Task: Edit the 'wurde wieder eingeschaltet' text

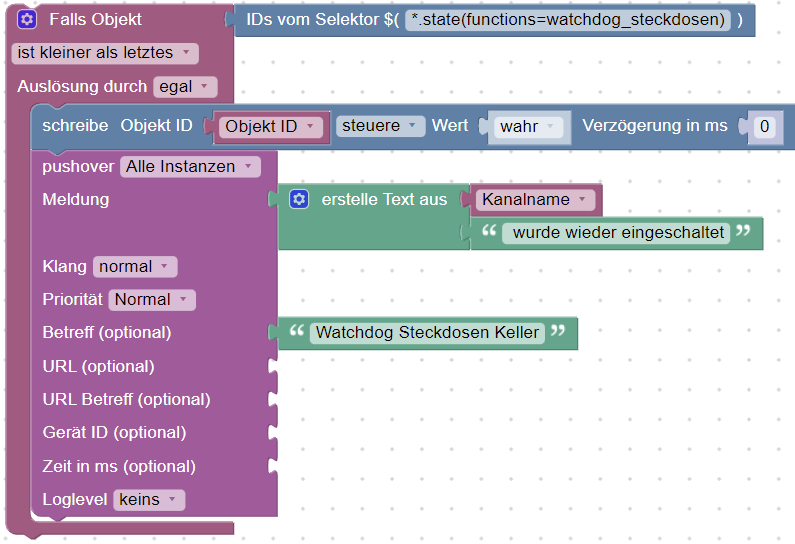Action: click(x=618, y=233)
